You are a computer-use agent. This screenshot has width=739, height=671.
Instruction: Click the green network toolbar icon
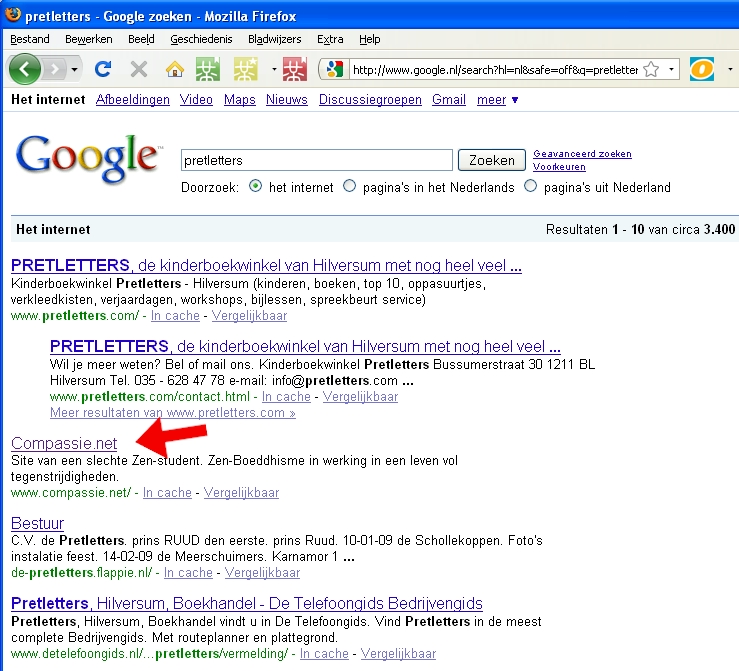pos(208,70)
